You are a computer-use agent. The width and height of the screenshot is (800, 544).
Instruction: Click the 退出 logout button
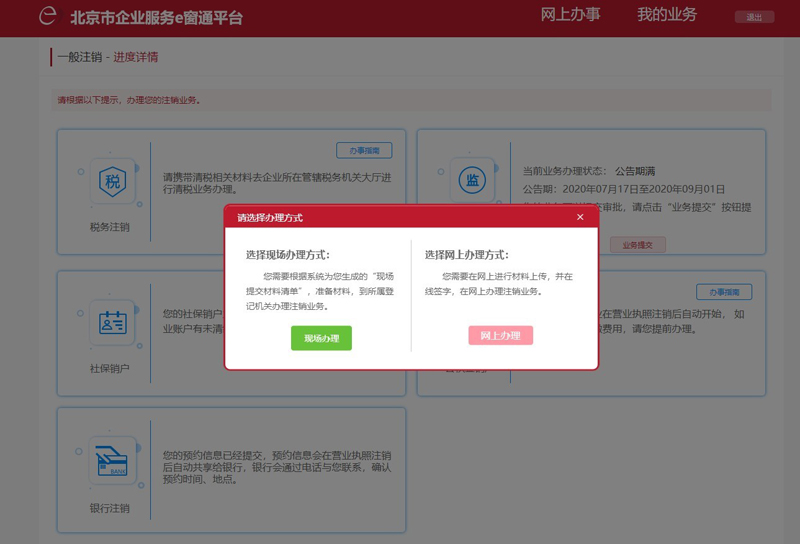(754, 17)
